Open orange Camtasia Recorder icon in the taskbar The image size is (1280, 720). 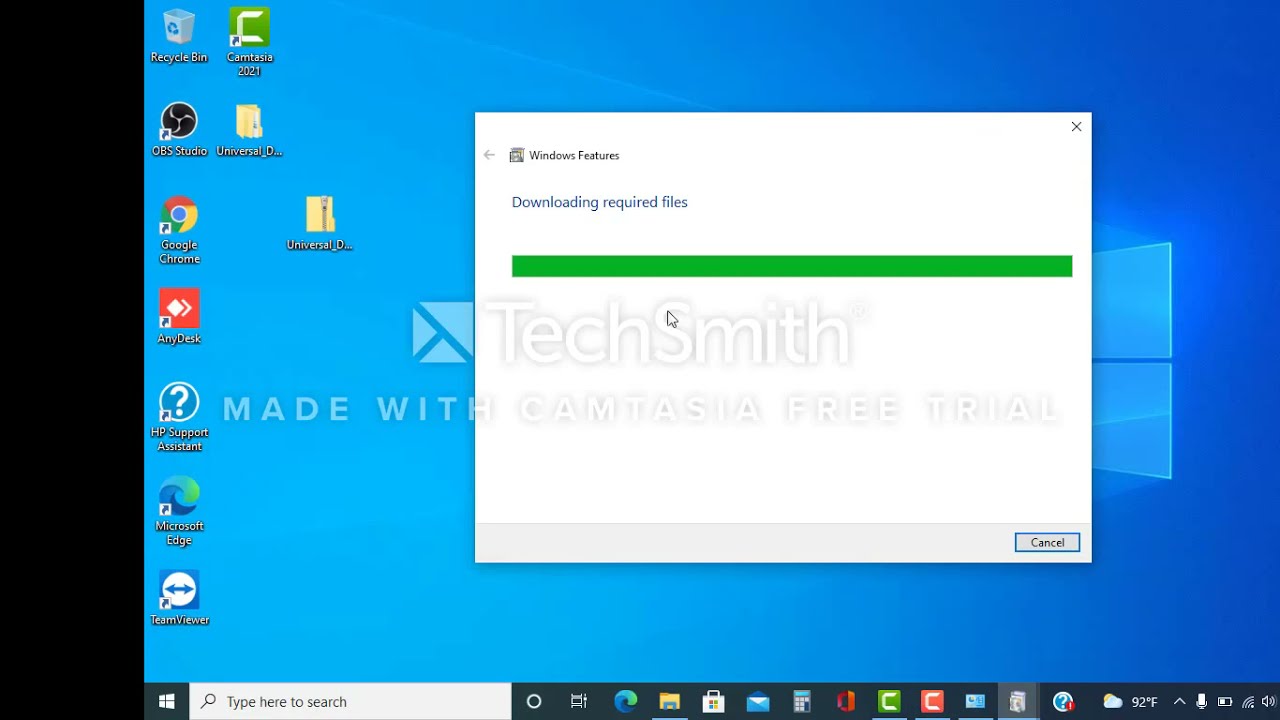(932, 701)
